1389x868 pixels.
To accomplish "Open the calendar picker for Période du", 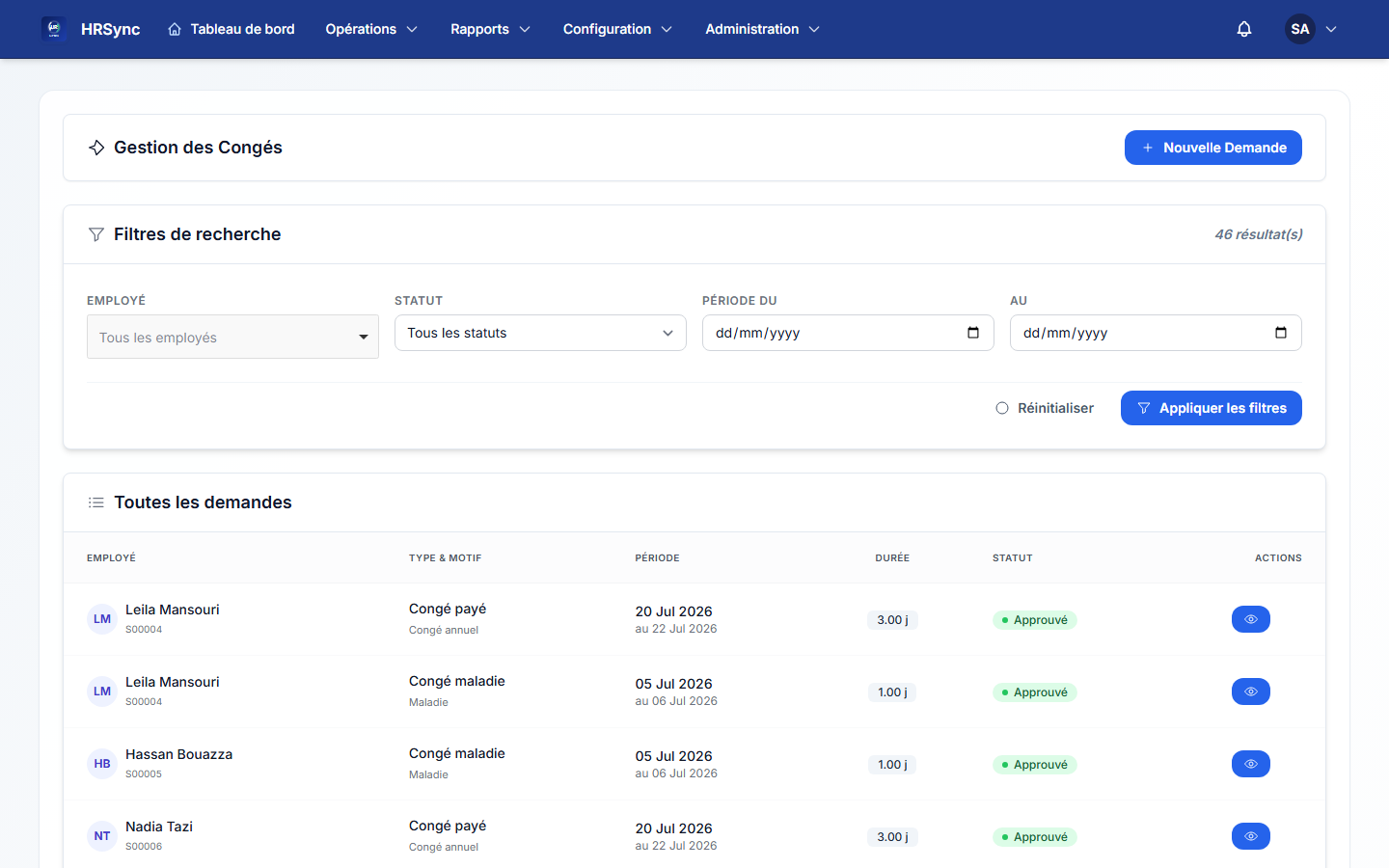I will [973, 333].
